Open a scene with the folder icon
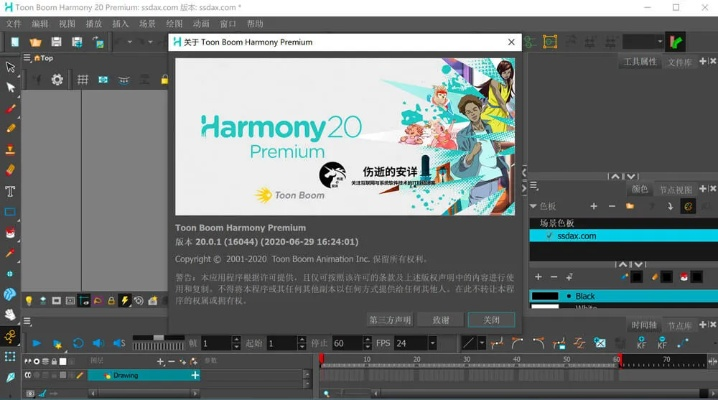The width and height of the screenshot is (718, 400). (35, 43)
